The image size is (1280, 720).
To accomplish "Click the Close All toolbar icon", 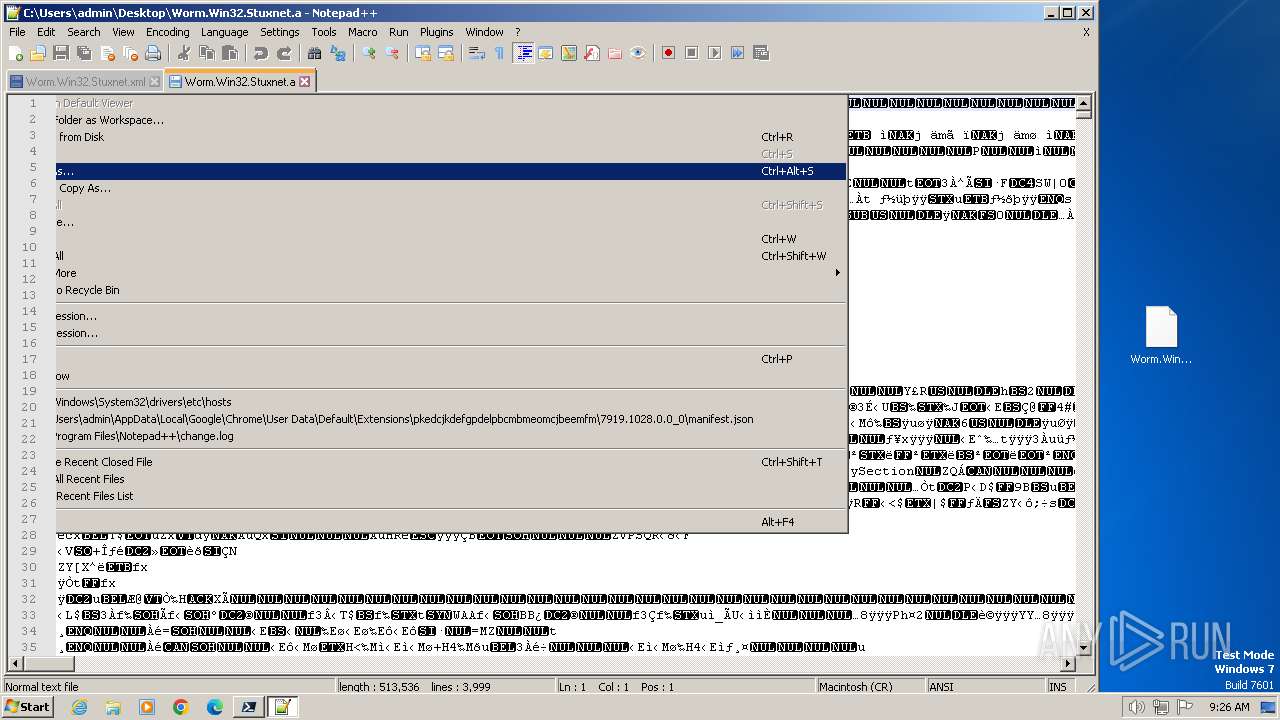I will [129, 53].
